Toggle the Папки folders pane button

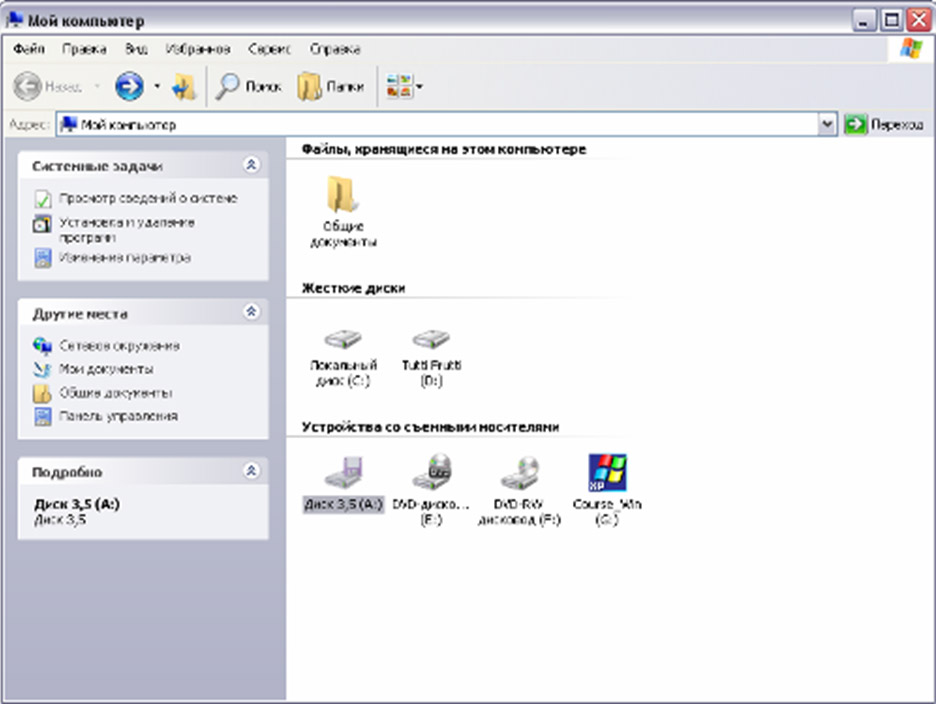331,88
